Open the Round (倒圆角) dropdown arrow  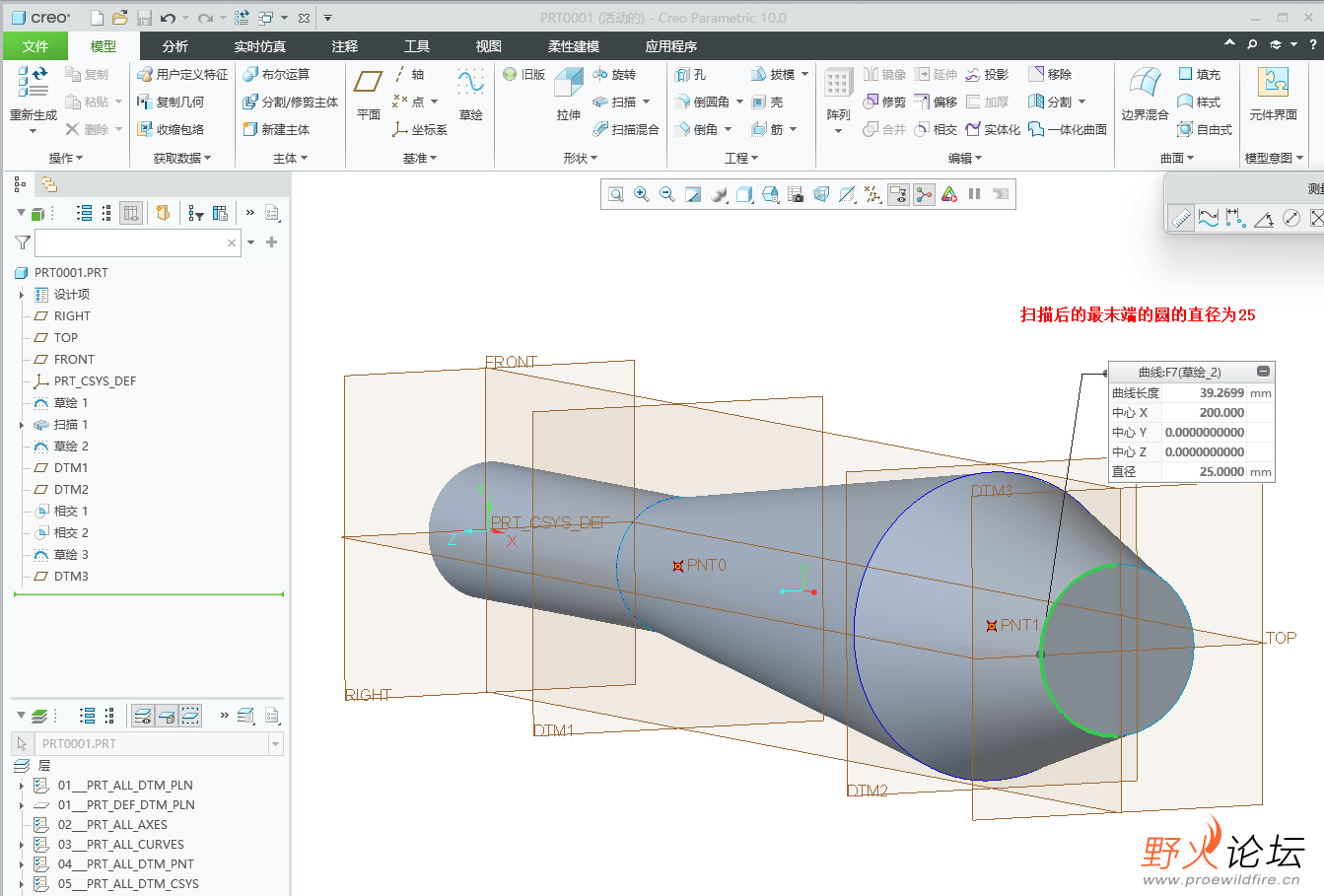coord(739,102)
